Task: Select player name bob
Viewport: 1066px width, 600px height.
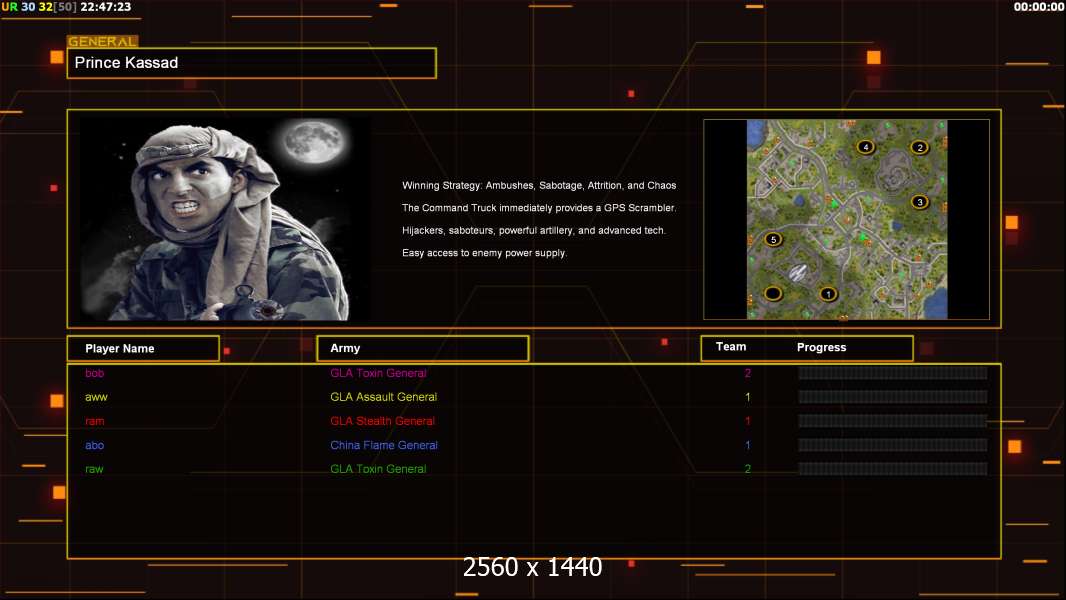Action: coord(94,373)
